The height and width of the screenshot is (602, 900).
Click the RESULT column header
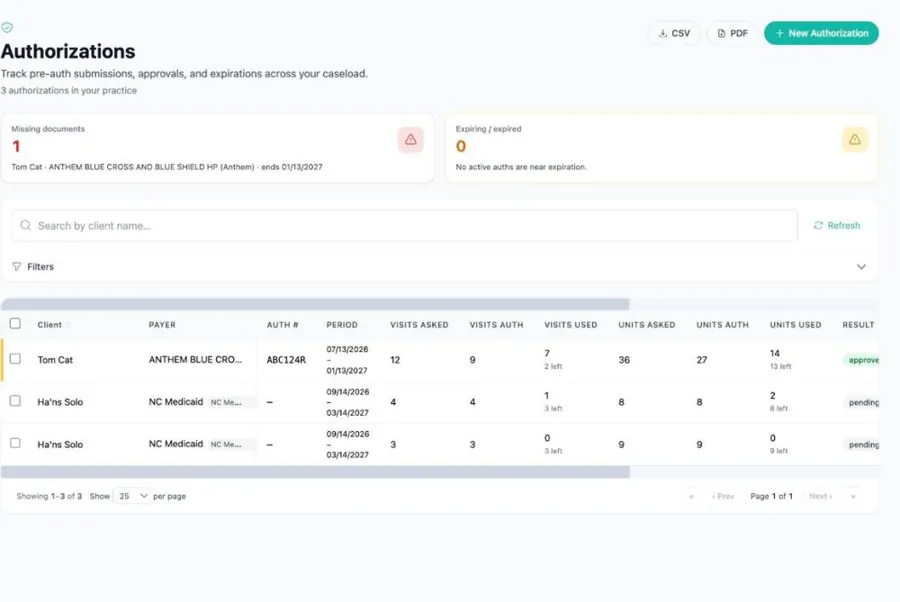pyautogui.click(x=859, y=325)
